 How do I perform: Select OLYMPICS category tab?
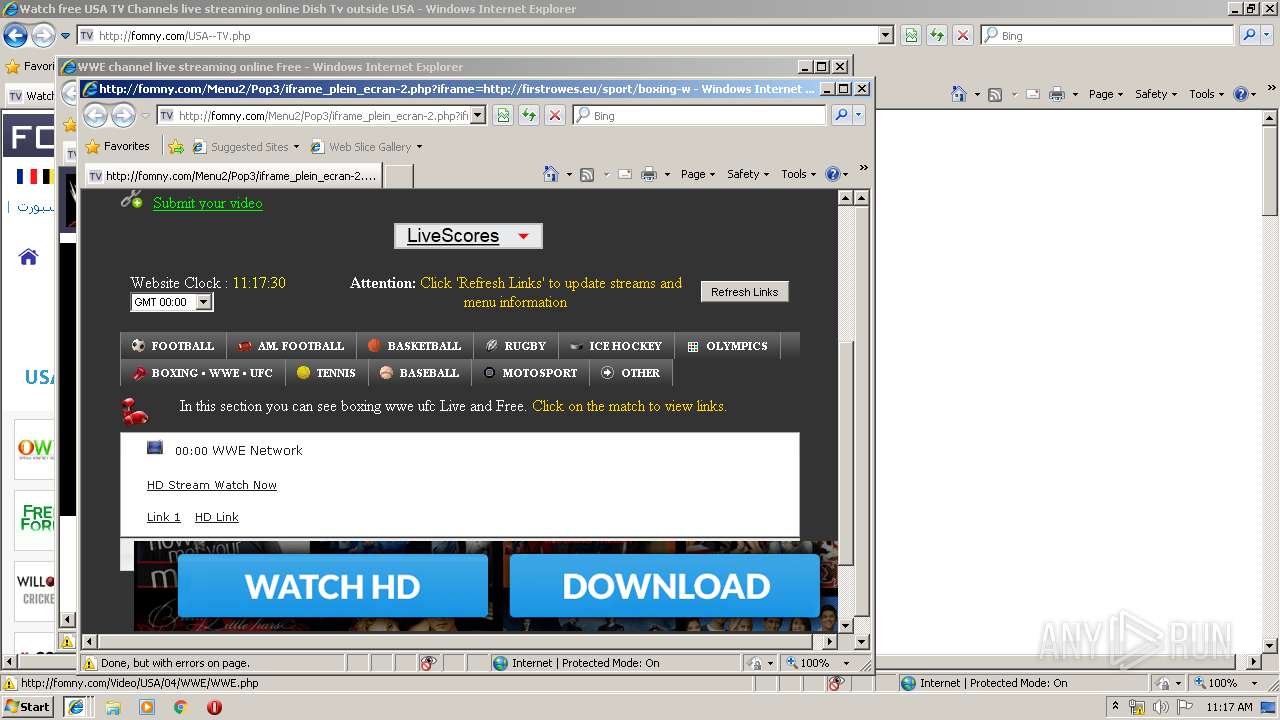pos(727,346)
